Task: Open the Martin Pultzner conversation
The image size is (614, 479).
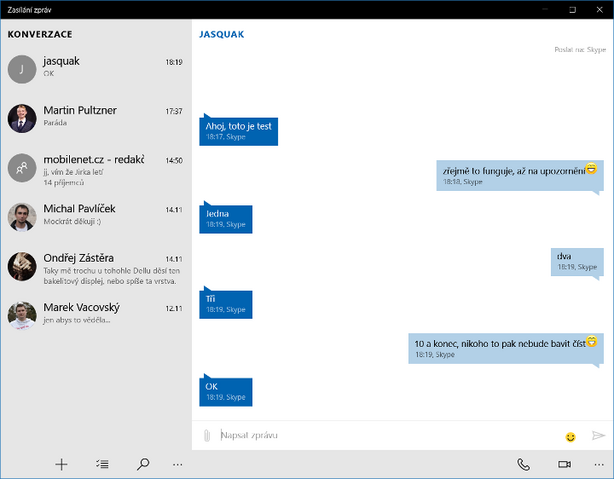Action: 96,119
